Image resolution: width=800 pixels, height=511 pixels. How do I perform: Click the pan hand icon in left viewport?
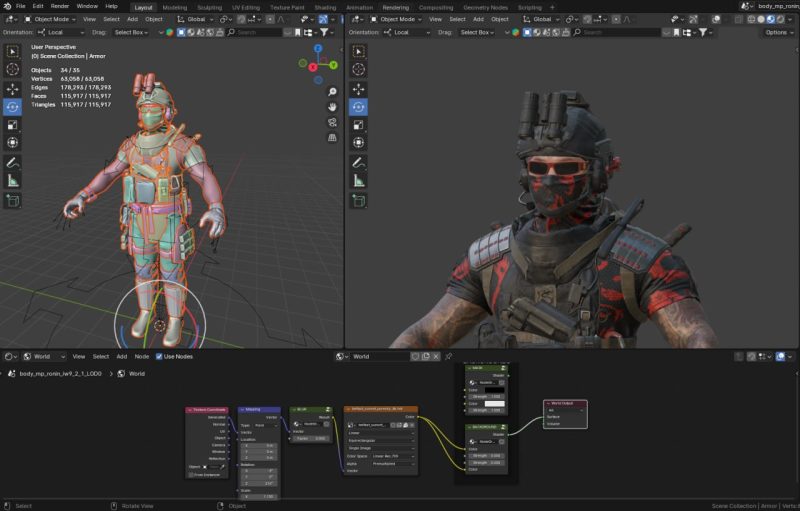pyautogui.click(x=332, y=107)
